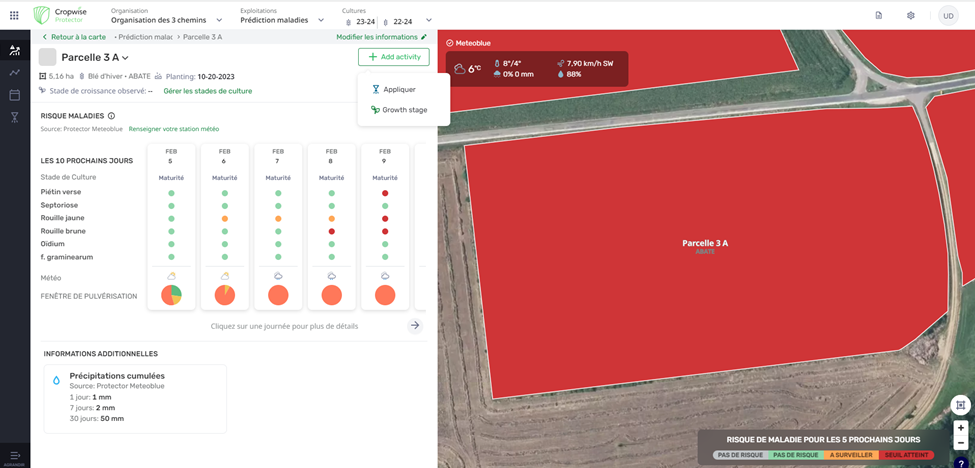The image size is (975, 468).
Task: Open the apps grid launcher
Action: point(14,16)
